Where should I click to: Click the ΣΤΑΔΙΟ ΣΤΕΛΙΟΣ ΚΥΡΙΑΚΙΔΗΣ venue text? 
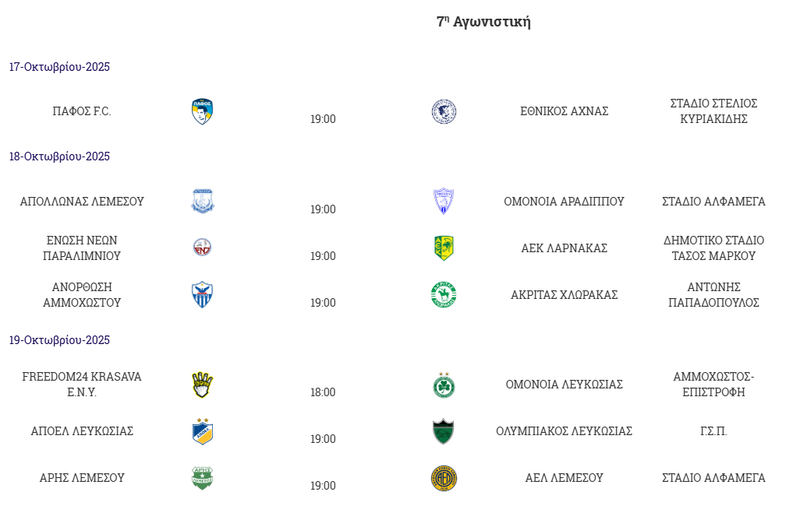[x=713, y=111]
